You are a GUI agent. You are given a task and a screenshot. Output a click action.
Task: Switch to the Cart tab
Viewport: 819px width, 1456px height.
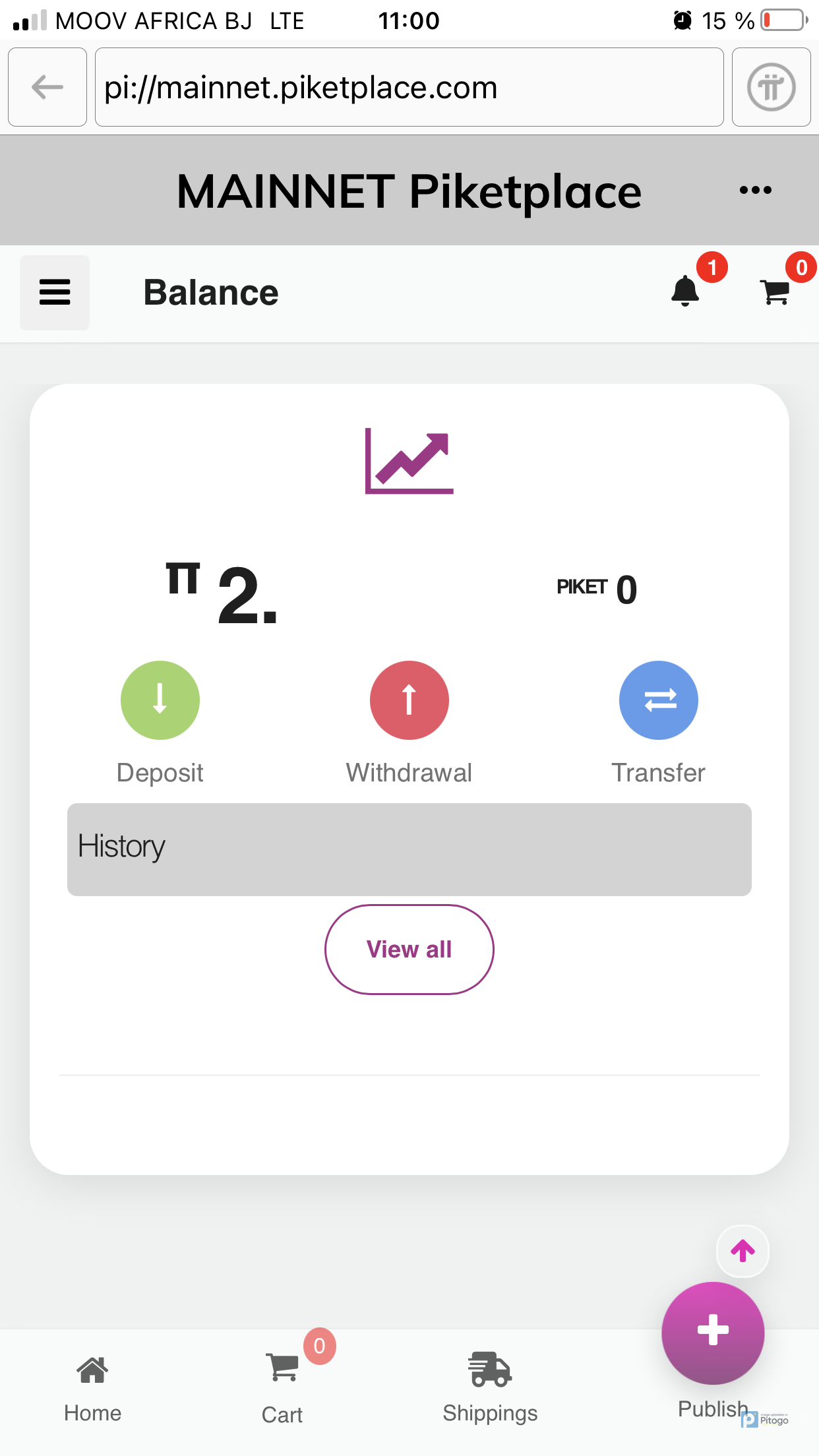coord(282,1388)
